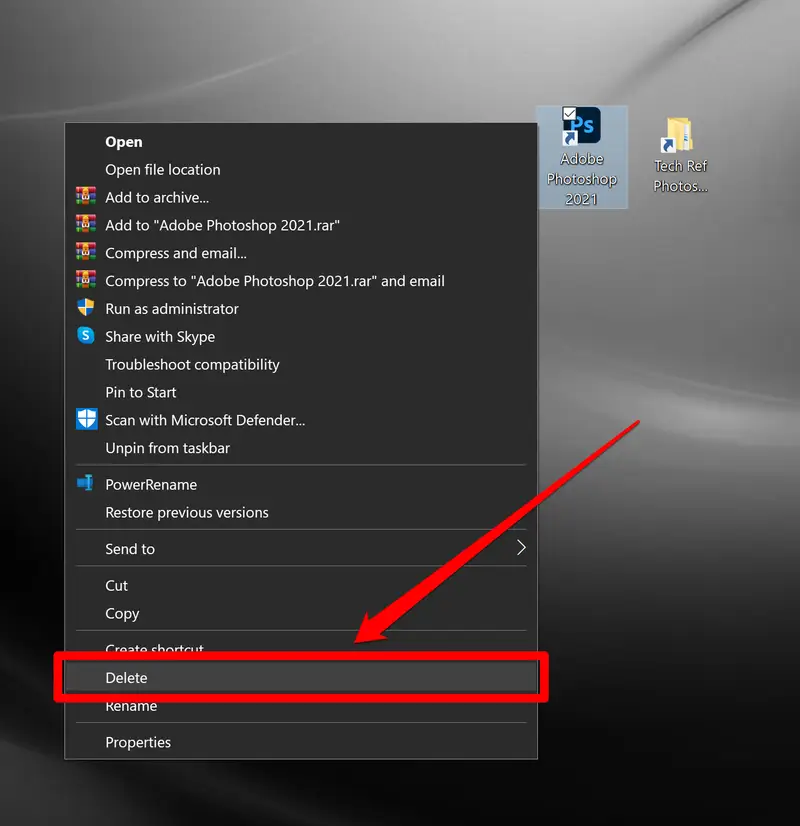Viewport: 800px width, 826px height.
Task: Select Open file location
Action: (163, 170)
